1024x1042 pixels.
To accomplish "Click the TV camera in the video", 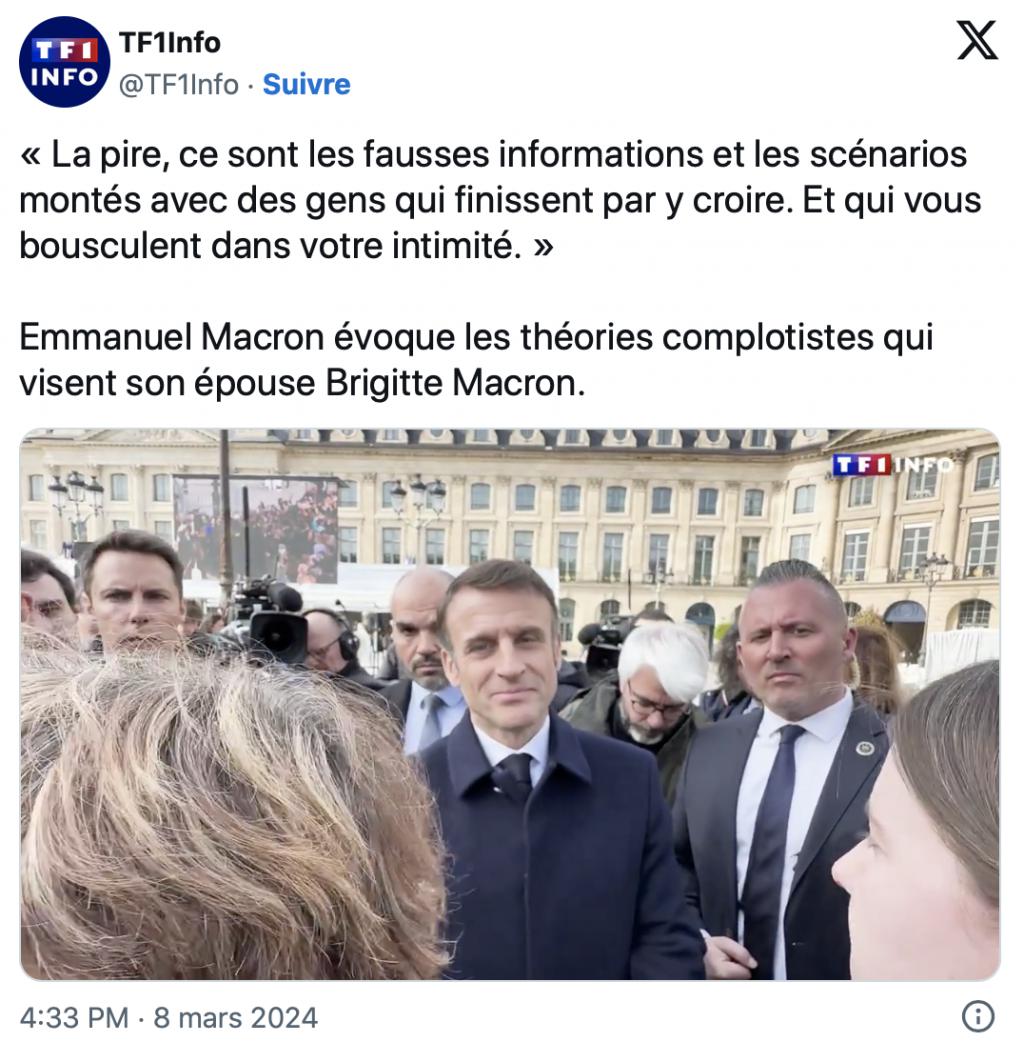I will [x=269, y=618].
